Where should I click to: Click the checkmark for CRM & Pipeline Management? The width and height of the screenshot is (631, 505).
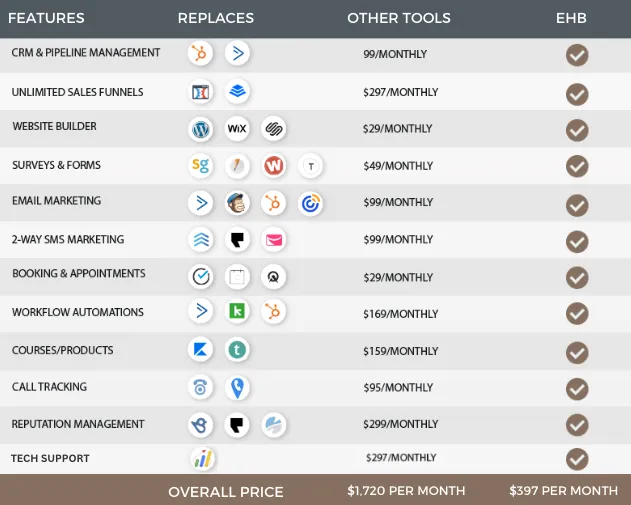coord(577,55)
